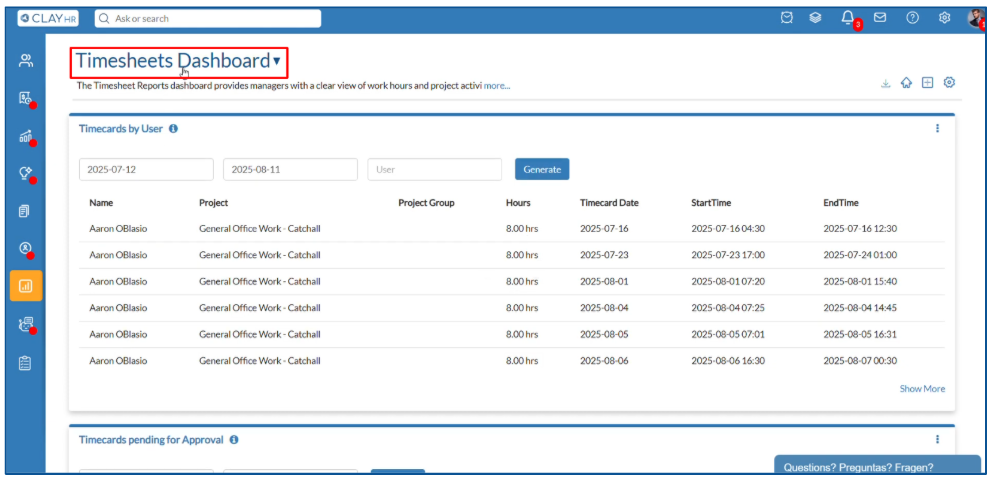Open the performance growth chart sidebar icon
The width and height of the screenshot is (991, 480).
(x=25, y=136)
